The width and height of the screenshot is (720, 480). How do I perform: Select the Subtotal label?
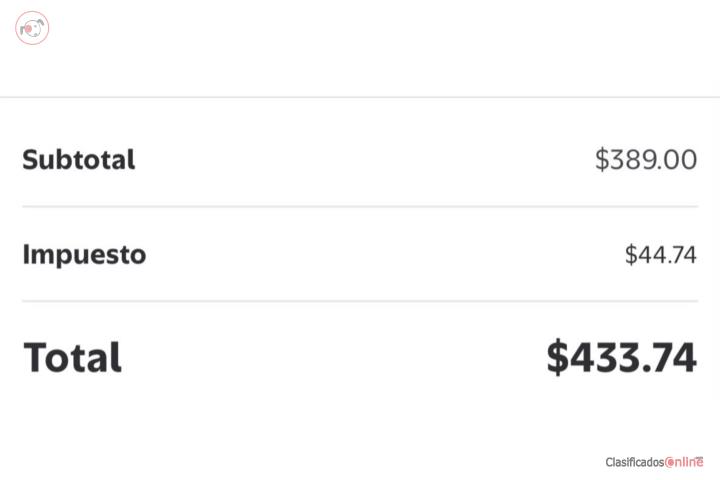tap(79, 160)
